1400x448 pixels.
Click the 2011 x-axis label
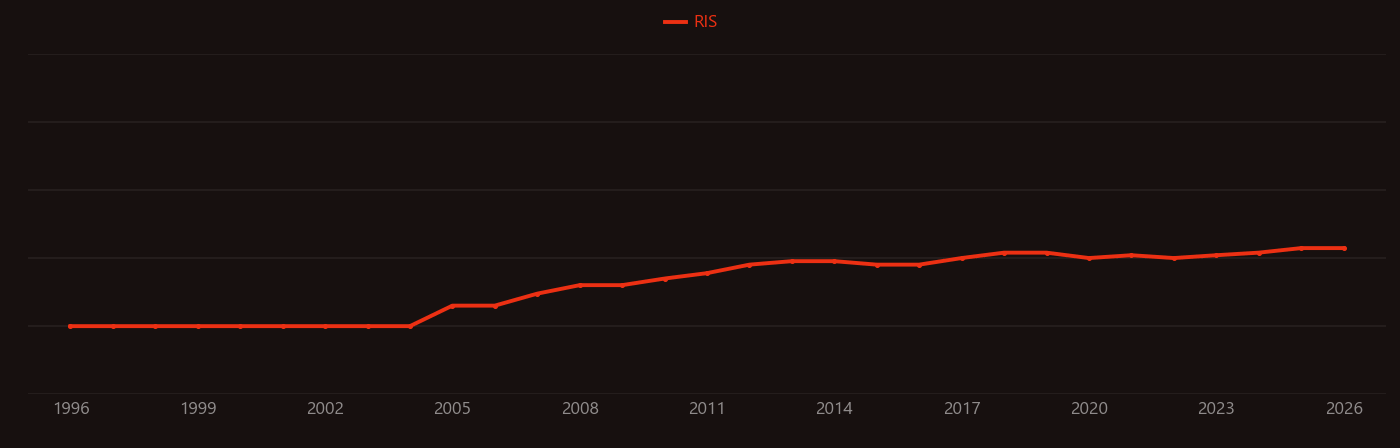pos(707,409)
